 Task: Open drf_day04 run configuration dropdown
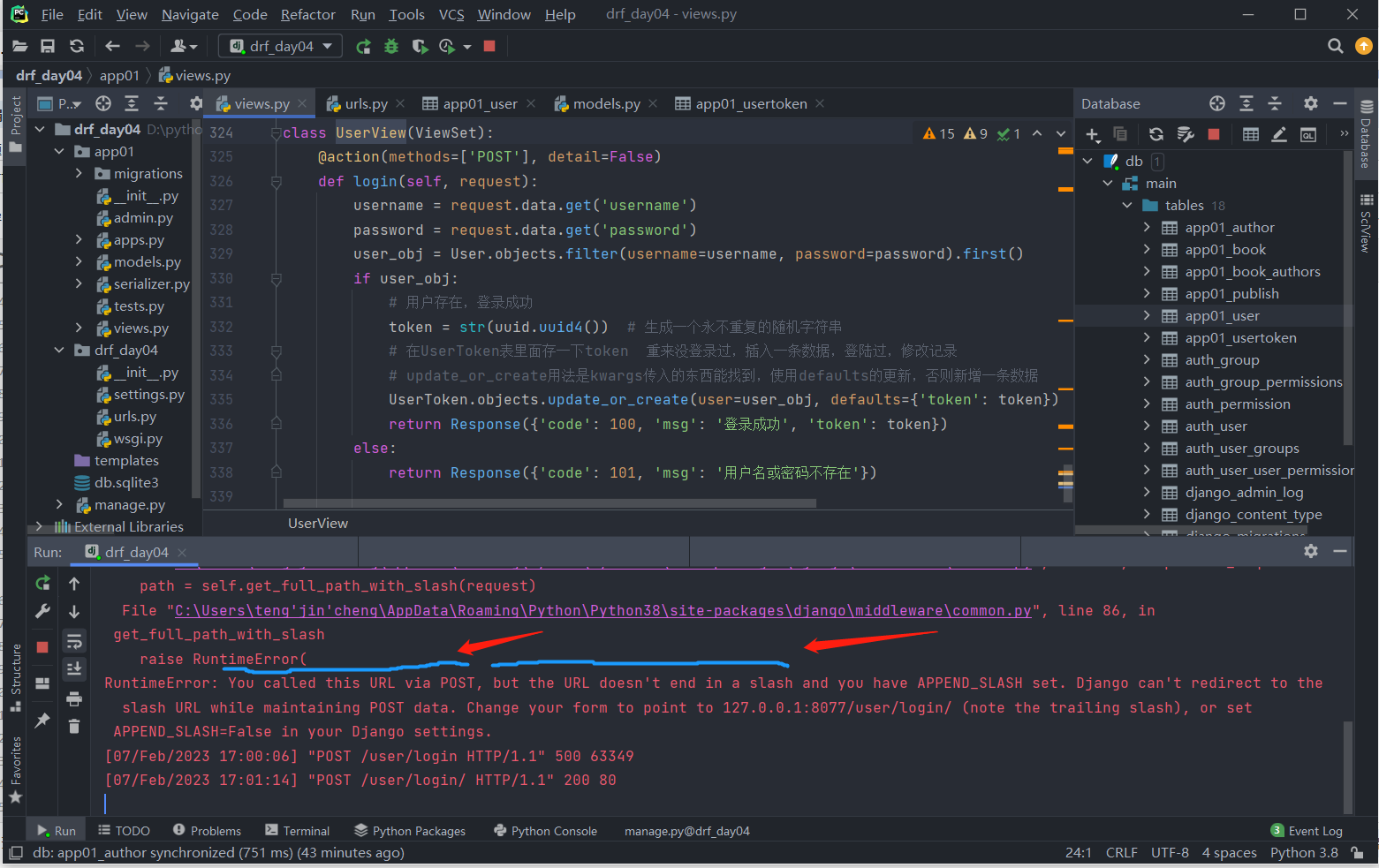click(280, 47)
